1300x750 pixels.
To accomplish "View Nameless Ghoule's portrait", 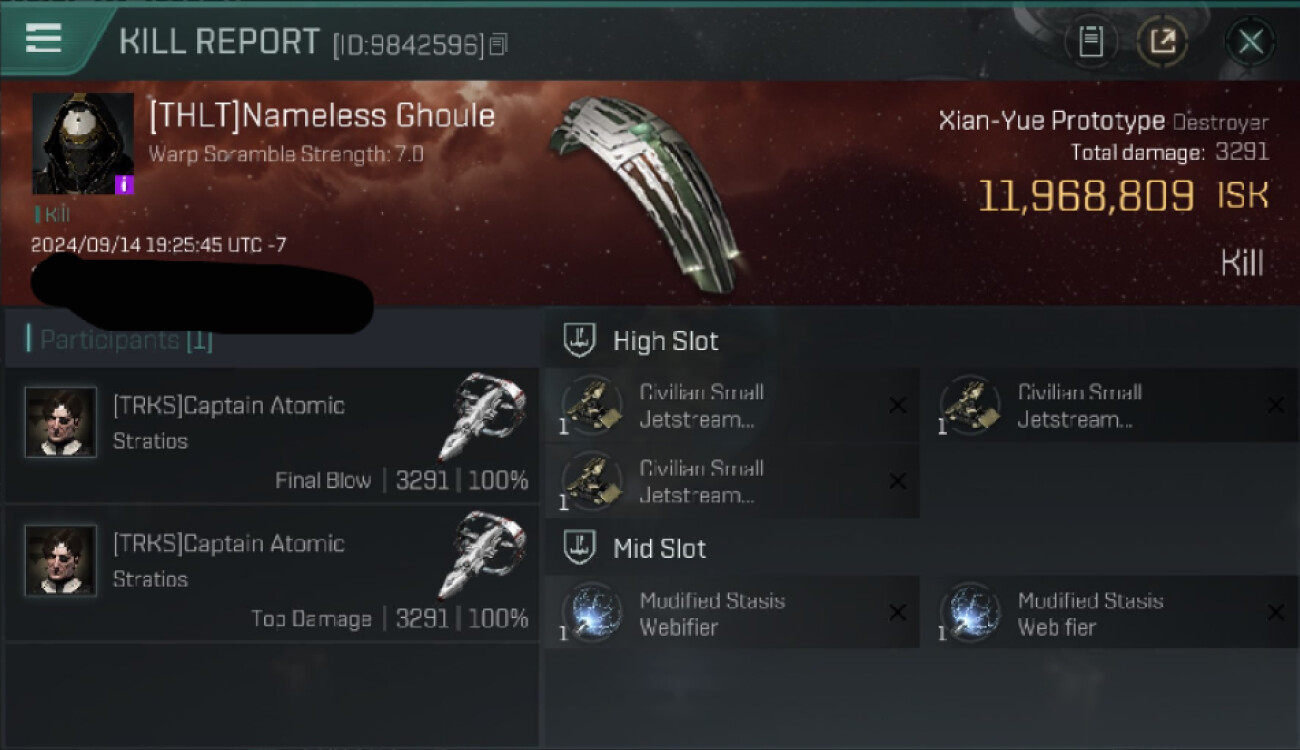I will click(83, 144).
